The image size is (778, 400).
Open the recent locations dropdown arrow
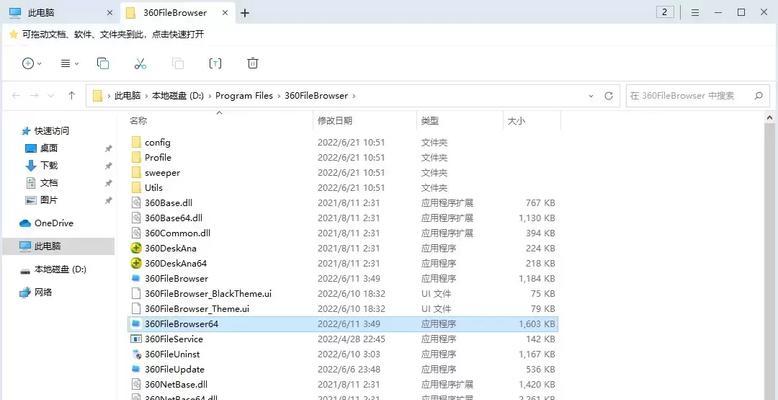coord(51,96)
